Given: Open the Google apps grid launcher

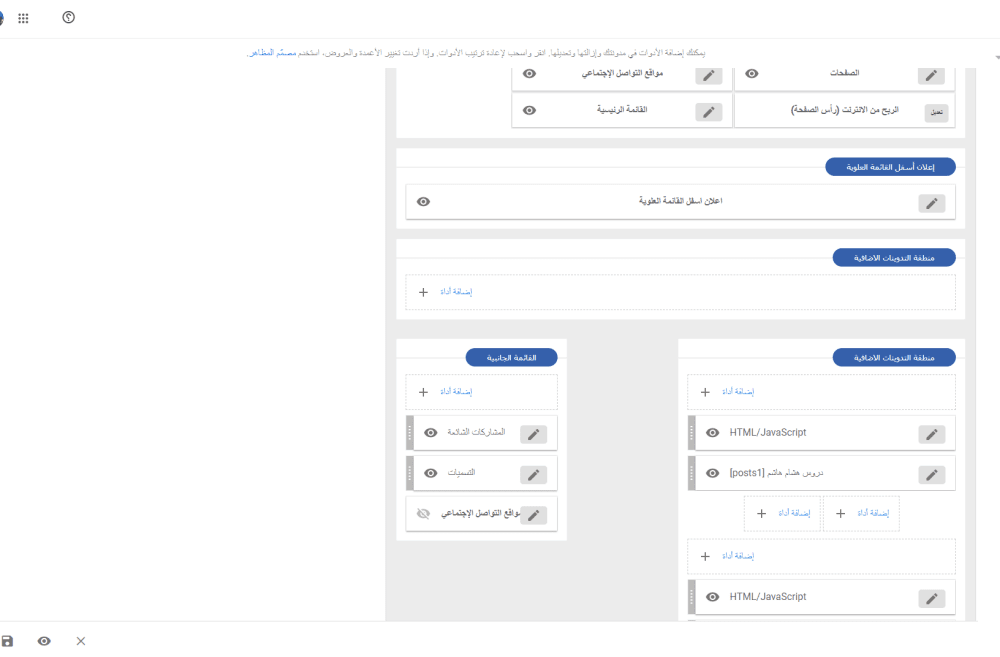Looking at the screenshot, I should pos(23,18).
